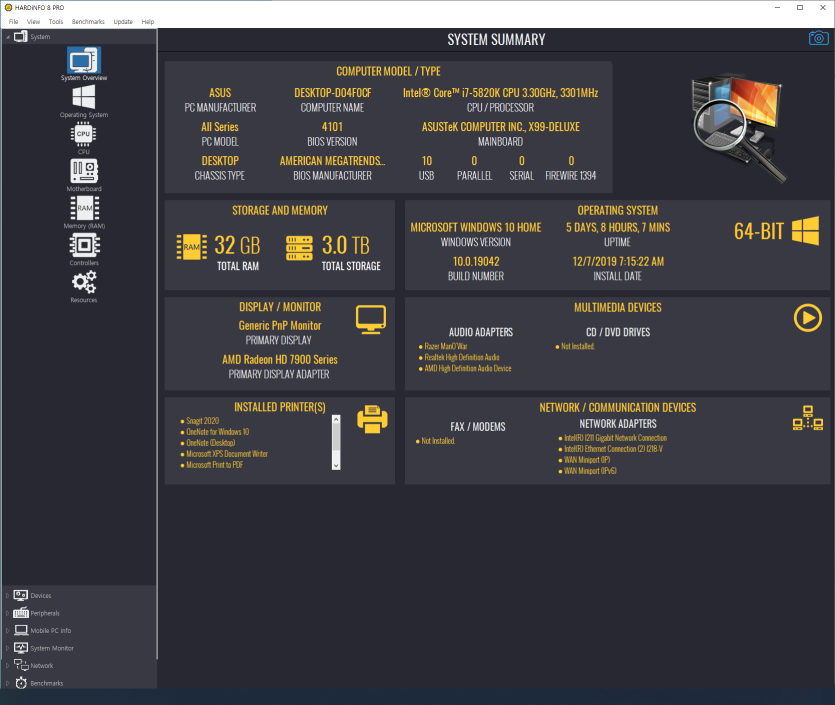Screen dimensions: 835x705
Task: Expand the Mobile PC Info section
Action: [7, 630]
